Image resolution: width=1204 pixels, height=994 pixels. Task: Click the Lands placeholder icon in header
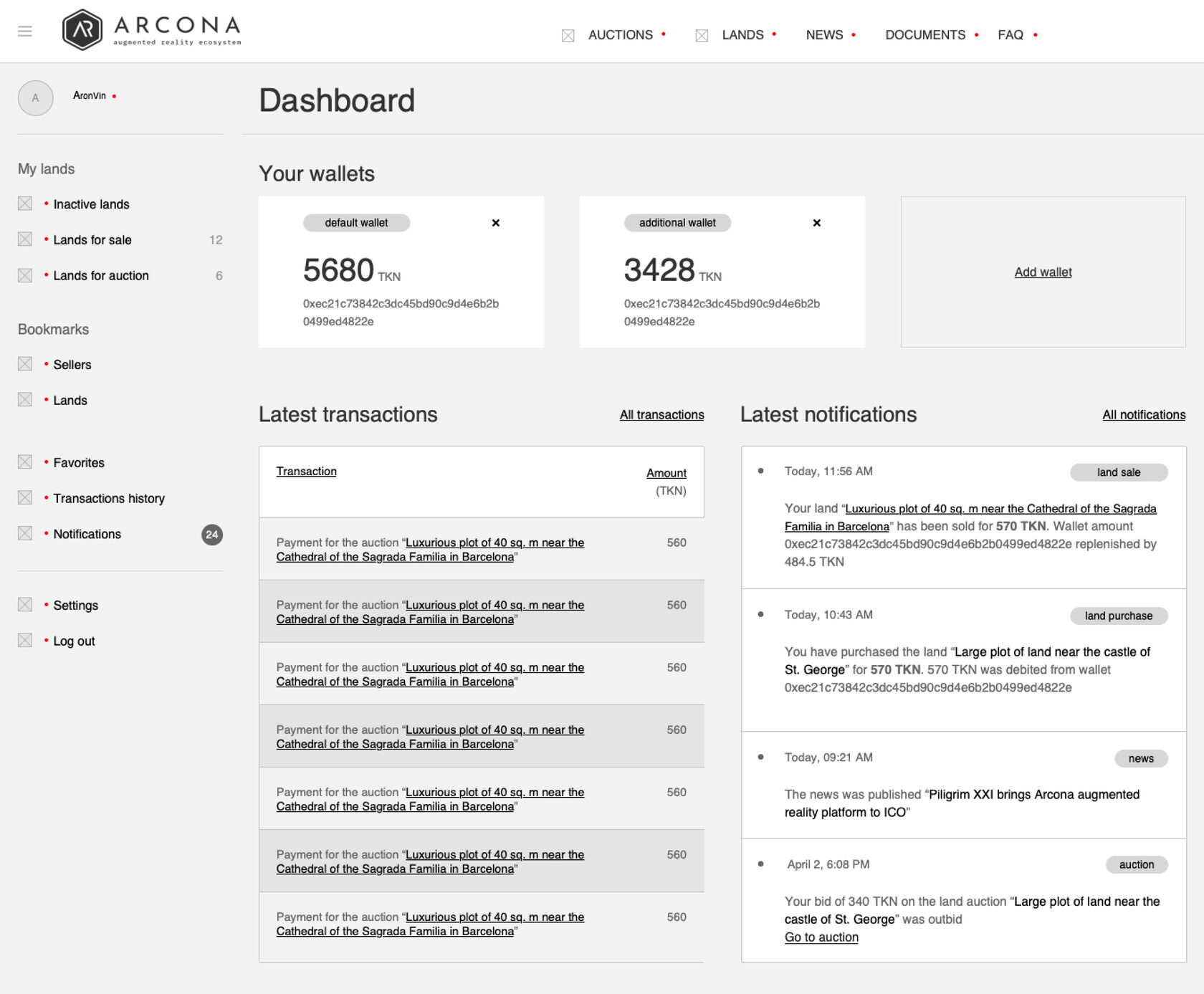[702, 35]
